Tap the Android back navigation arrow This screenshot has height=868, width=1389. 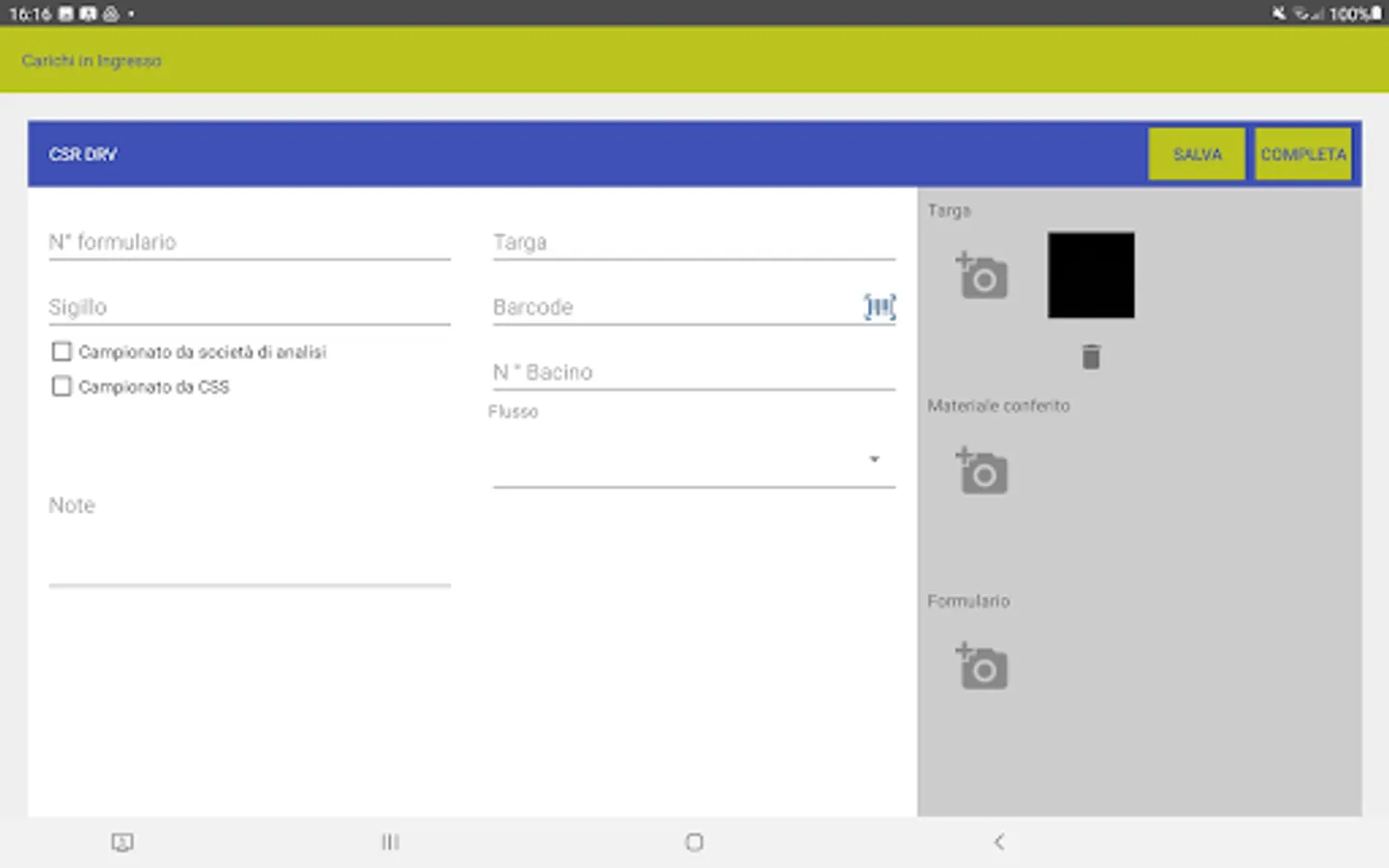point(999,841)
